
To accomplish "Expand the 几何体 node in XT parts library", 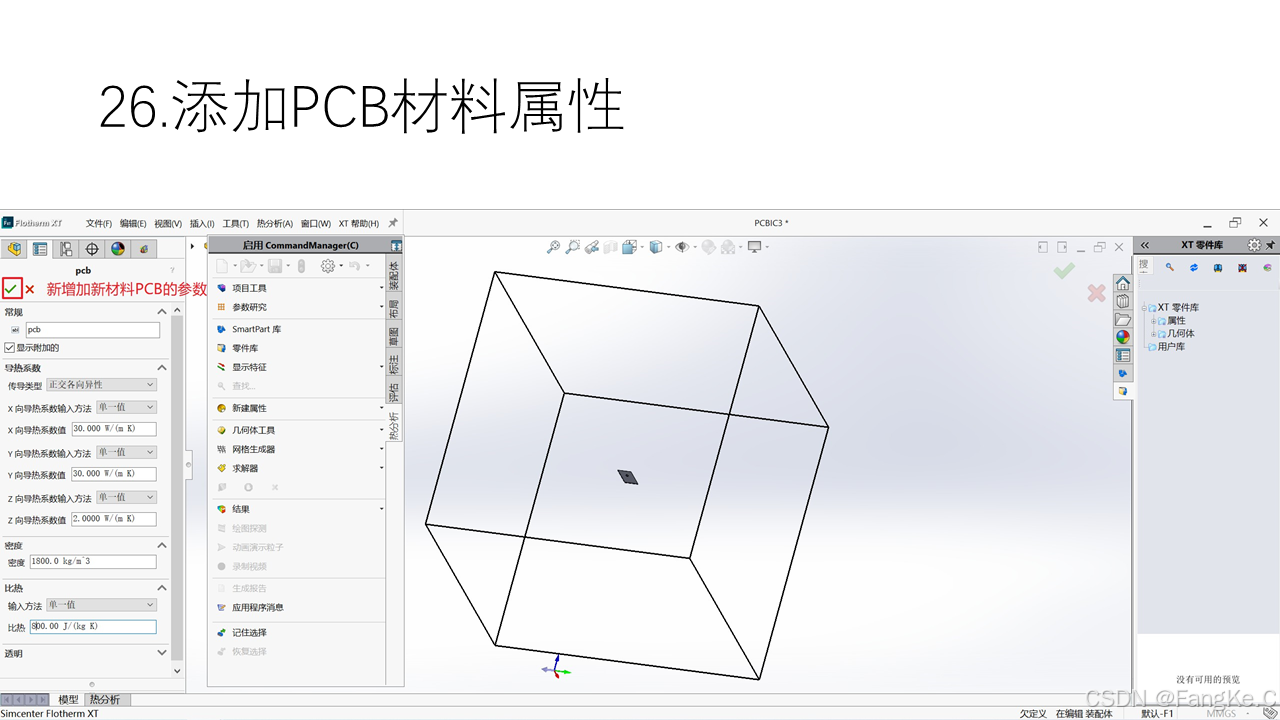I will click(1153, 334).
